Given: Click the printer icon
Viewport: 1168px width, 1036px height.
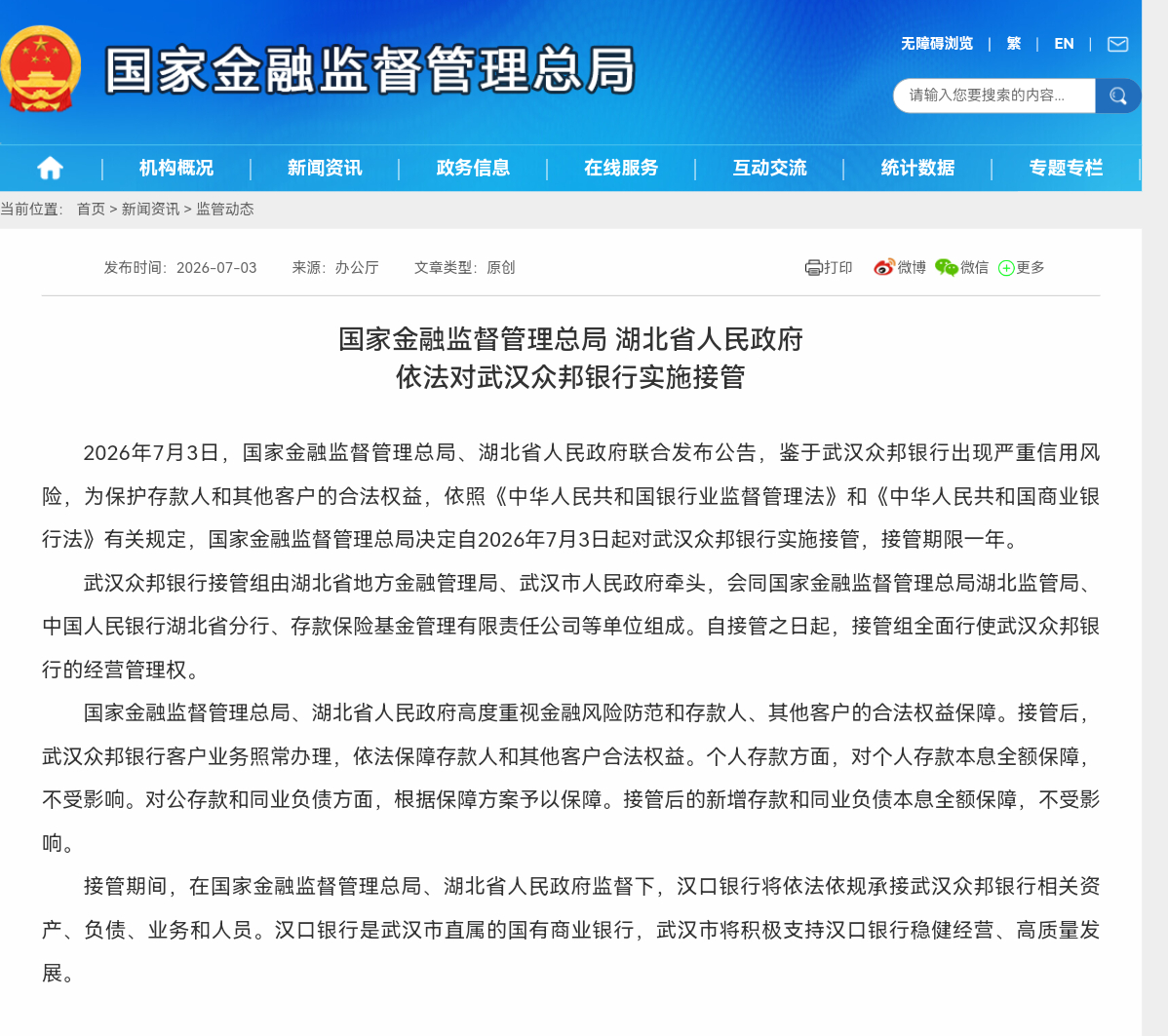Looking at the screenshot, I should click(x=813, y=267).
